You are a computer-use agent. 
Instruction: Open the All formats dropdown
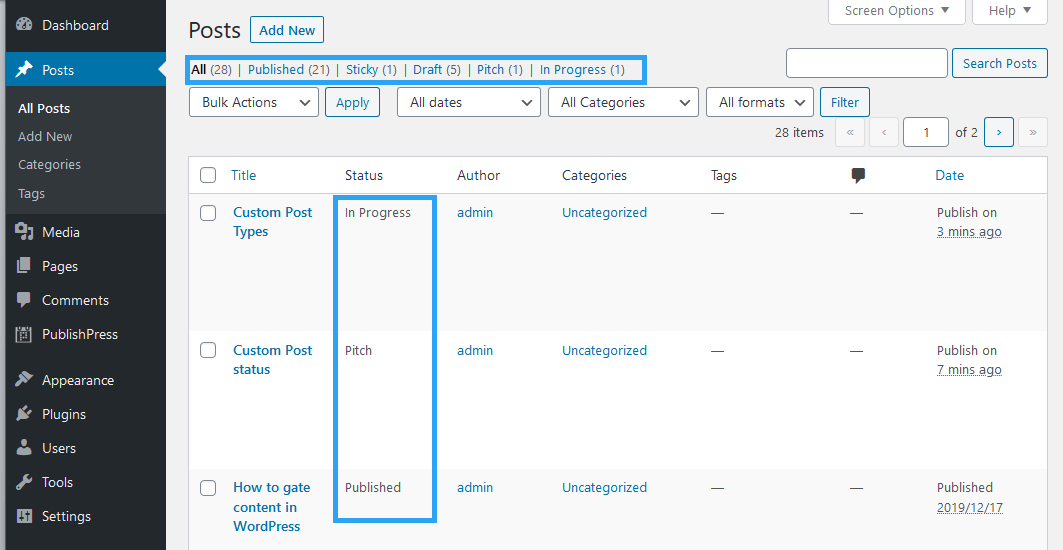tap(759, 102)
